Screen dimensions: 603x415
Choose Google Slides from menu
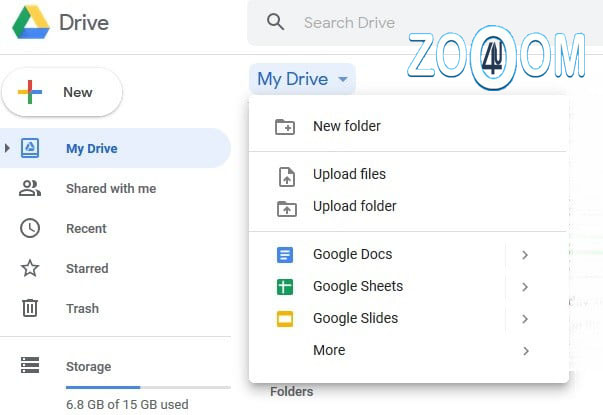pyautogui.click(x=408, y=318)
